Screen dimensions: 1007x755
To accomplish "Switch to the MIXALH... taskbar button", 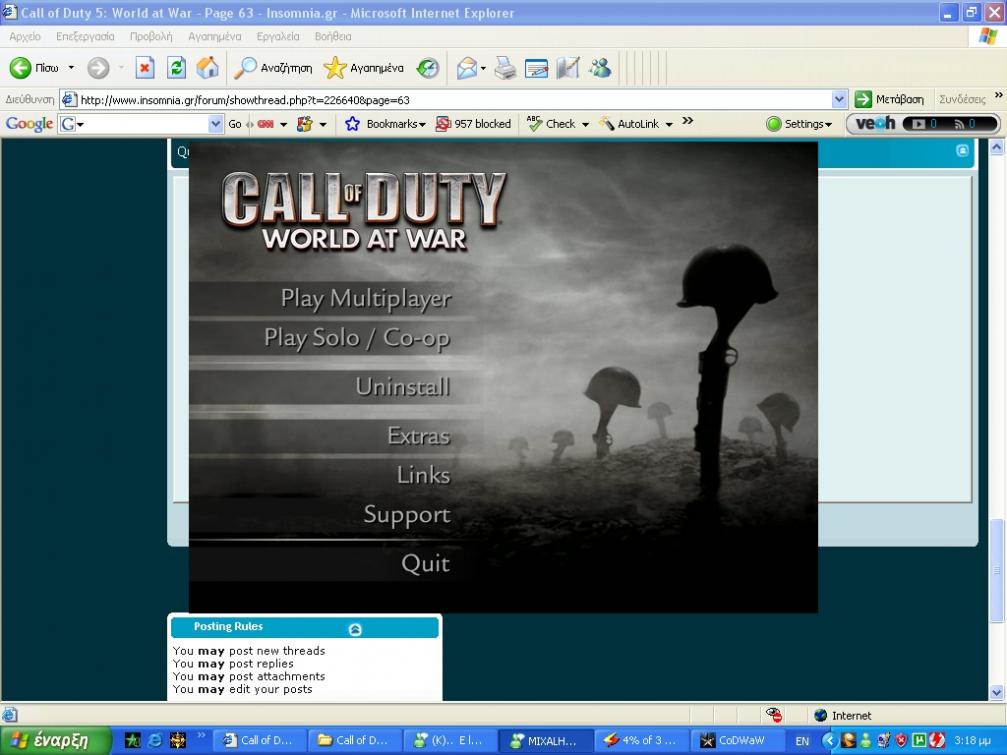I will click(545, 740).
